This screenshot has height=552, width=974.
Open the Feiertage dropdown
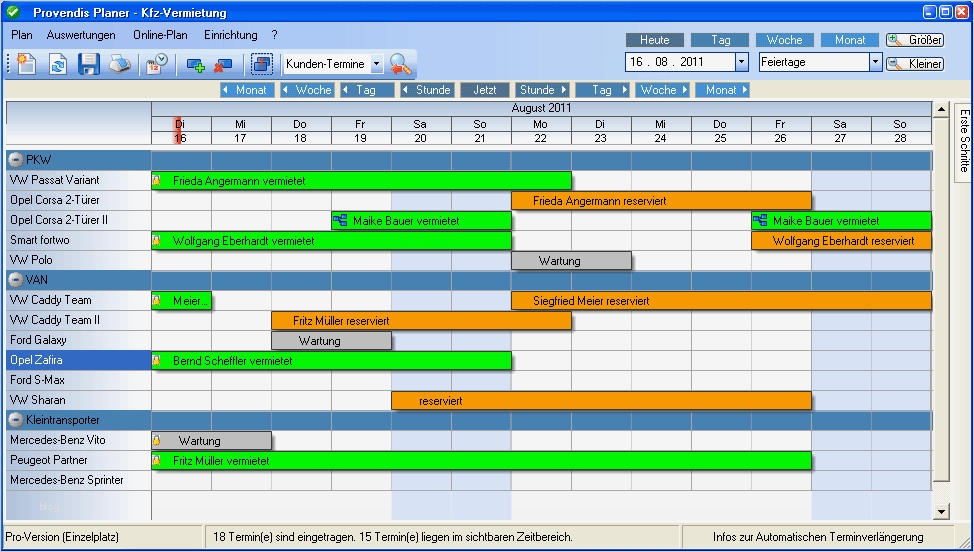coord(875,61)
